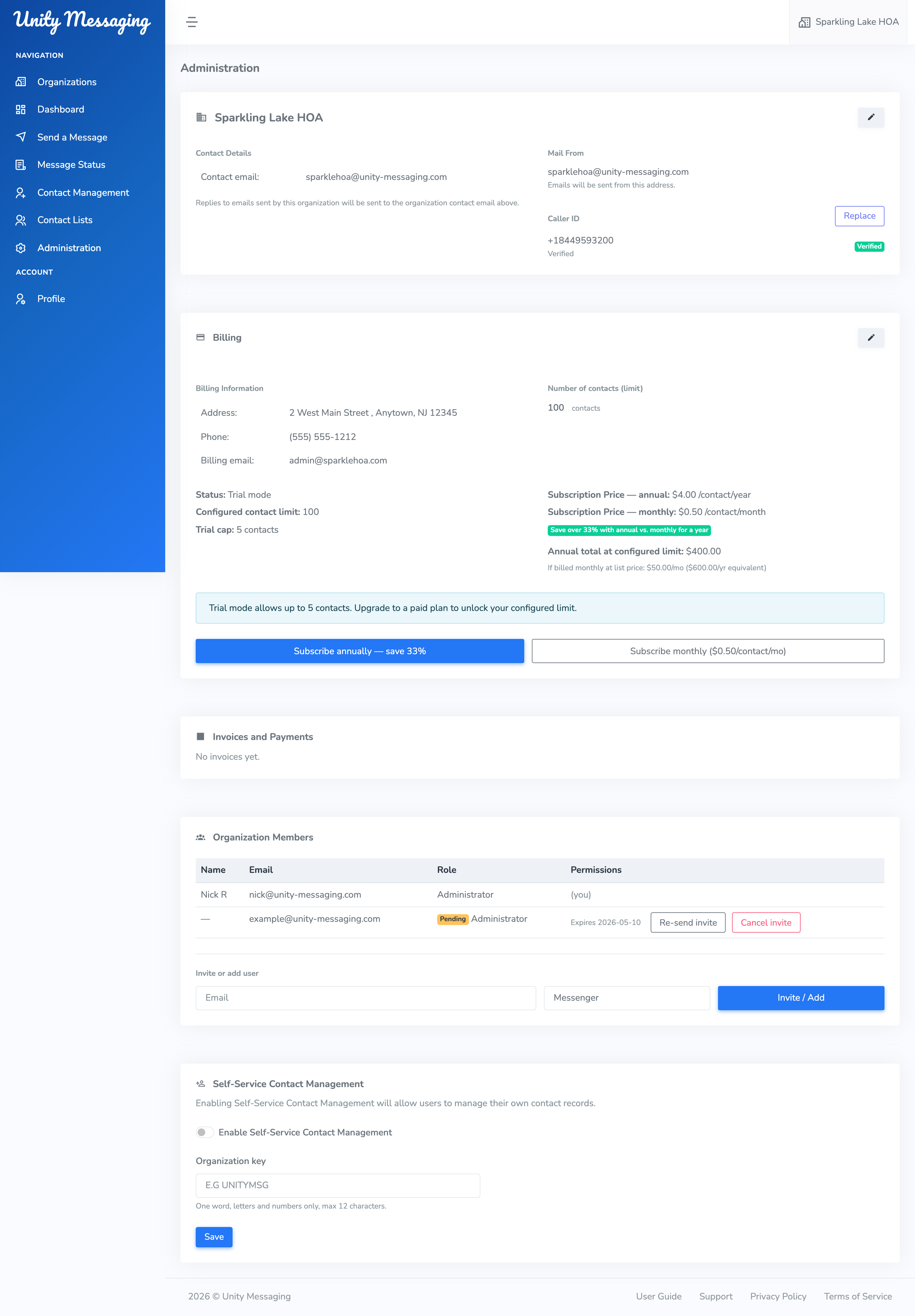Click the building icon beside Sparkling Lake HOA header
The image size is (915, 1316).
pos(201,118)
